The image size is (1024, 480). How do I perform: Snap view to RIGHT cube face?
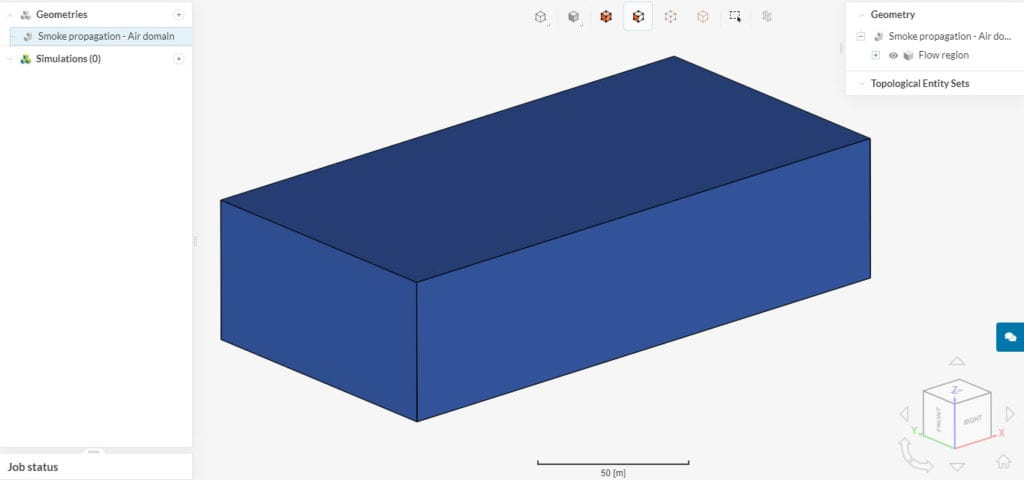pyautogui.click(x=973, y=421)
